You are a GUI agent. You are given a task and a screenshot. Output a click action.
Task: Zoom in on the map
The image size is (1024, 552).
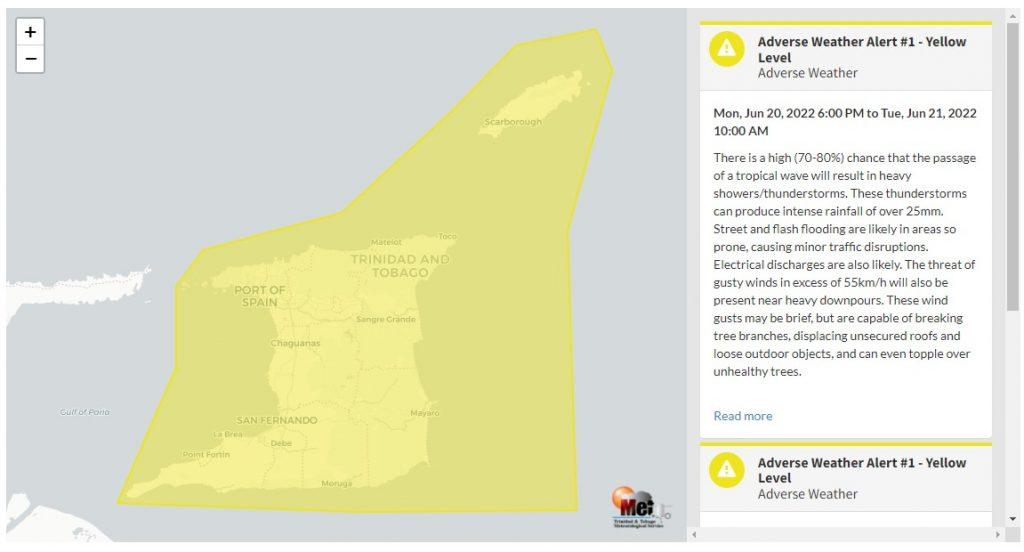click(30, 32)
